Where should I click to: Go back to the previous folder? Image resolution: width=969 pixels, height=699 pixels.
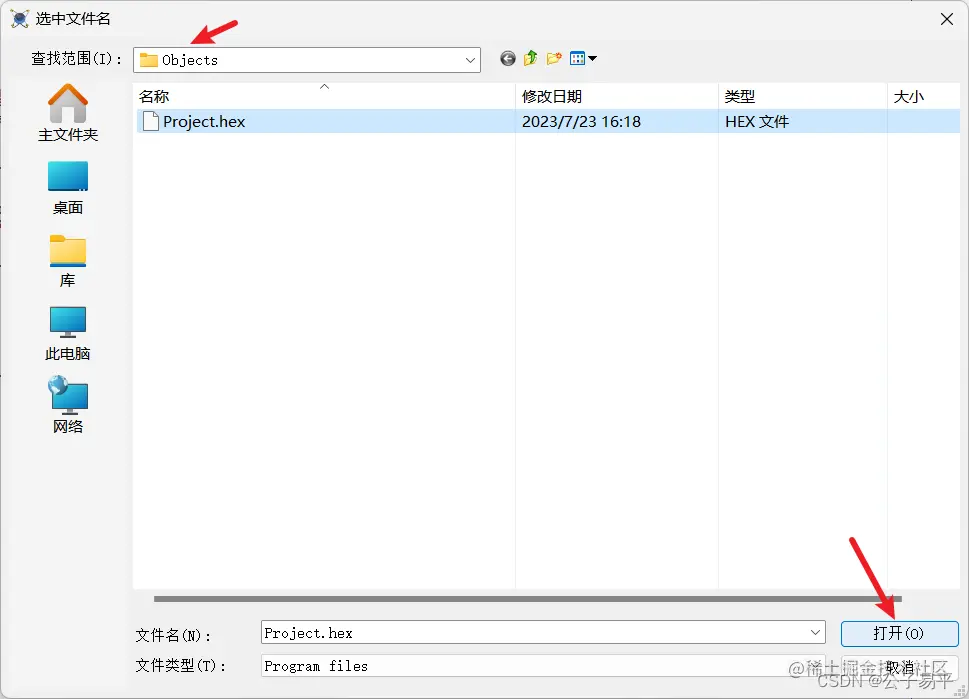pyautogui.click(x=507, y=59)
